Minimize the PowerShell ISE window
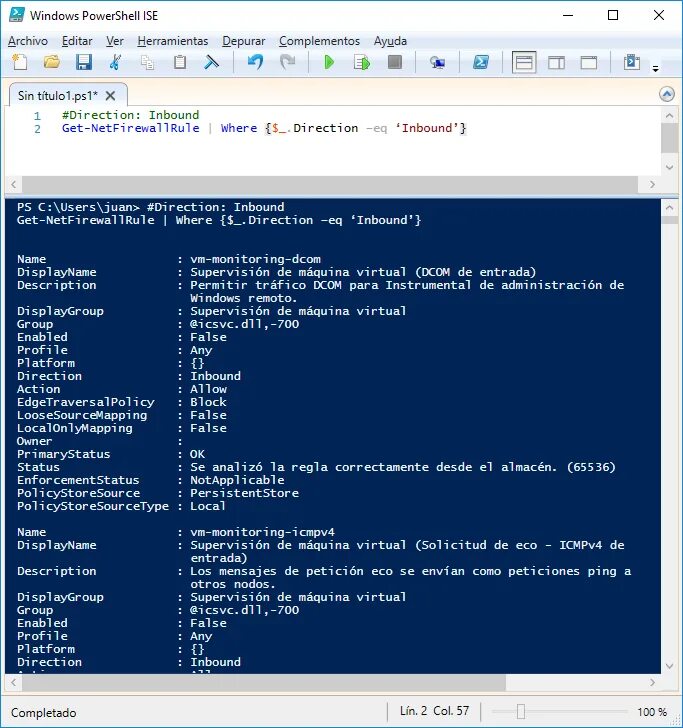 (x=568, y=15)
